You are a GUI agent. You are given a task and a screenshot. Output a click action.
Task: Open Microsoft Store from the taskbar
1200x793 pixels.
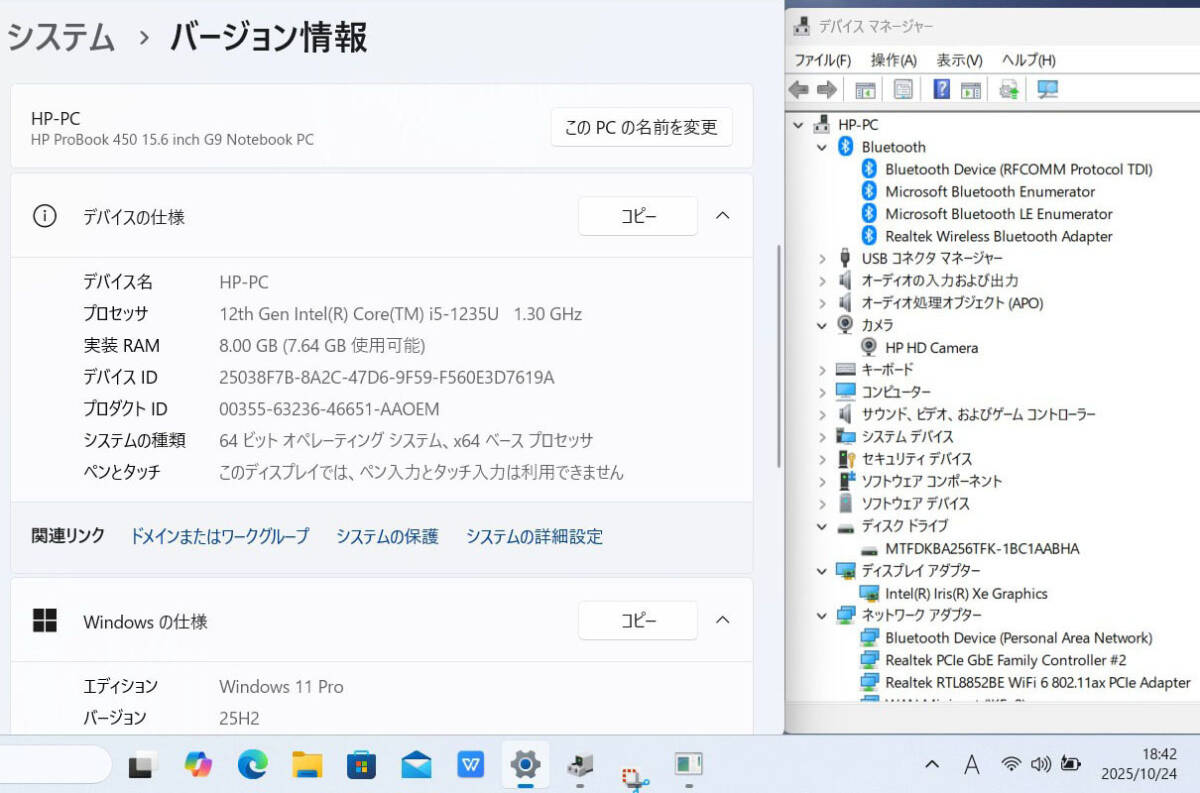361,765
